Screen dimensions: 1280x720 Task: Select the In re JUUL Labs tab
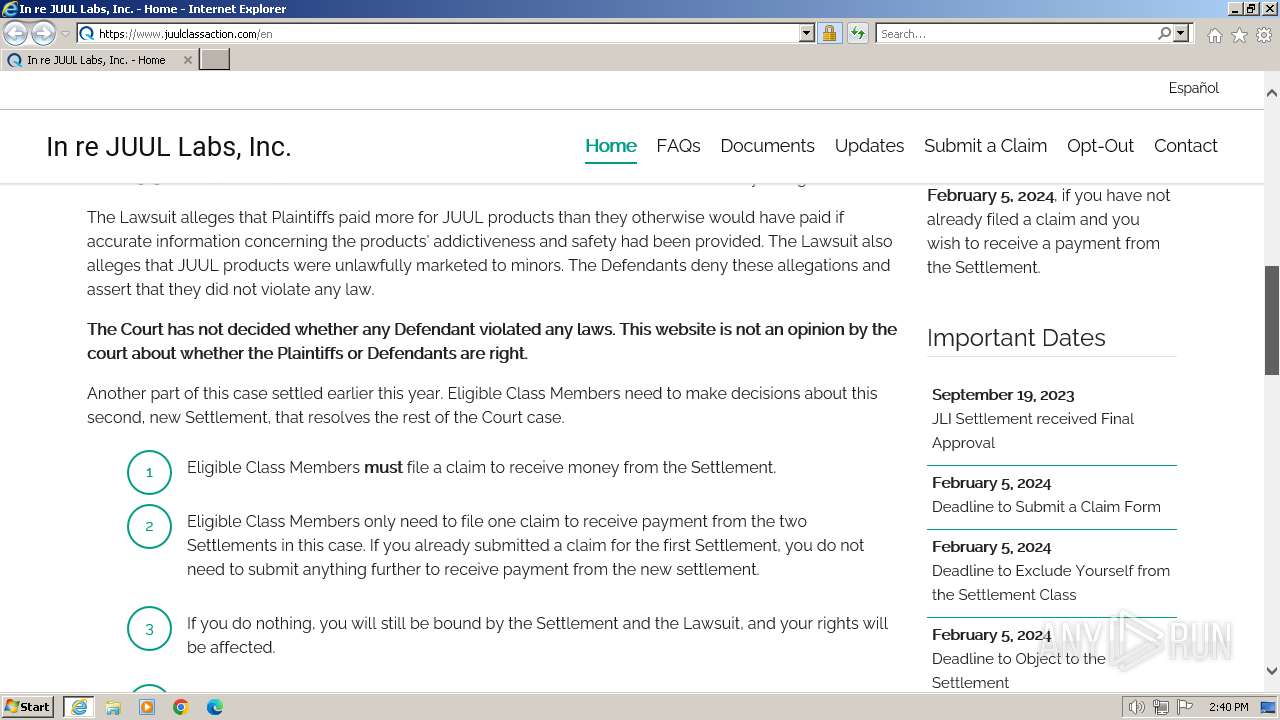99,60
